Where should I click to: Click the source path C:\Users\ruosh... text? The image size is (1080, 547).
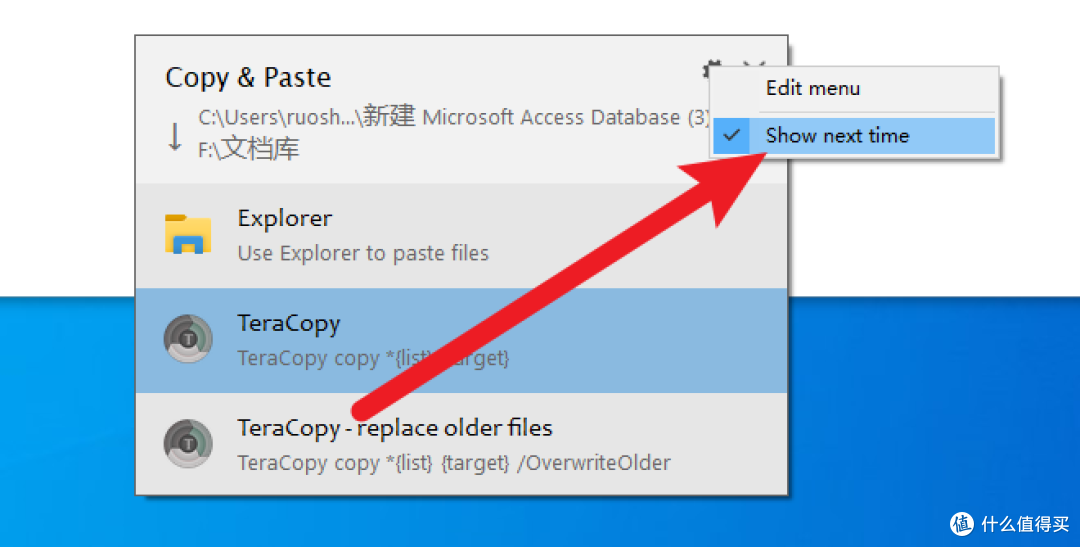454,117
